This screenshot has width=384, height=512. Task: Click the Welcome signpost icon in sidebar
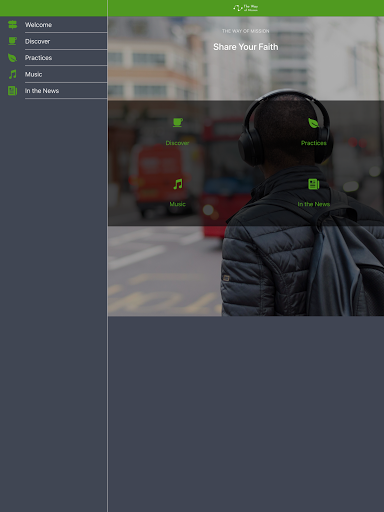click(x=12, y=25)
